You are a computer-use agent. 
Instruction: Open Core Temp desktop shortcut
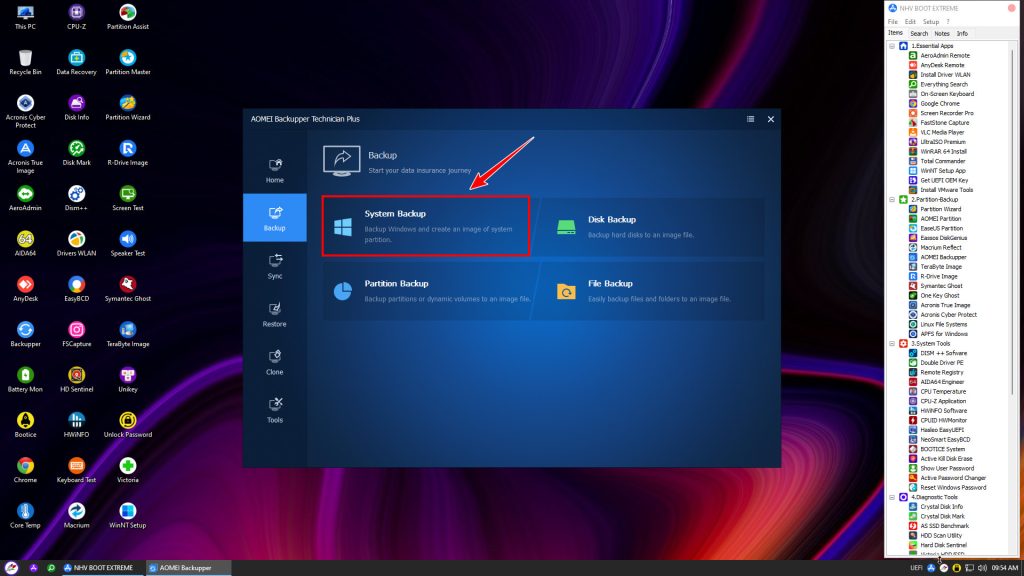click(x=25, y=515)
